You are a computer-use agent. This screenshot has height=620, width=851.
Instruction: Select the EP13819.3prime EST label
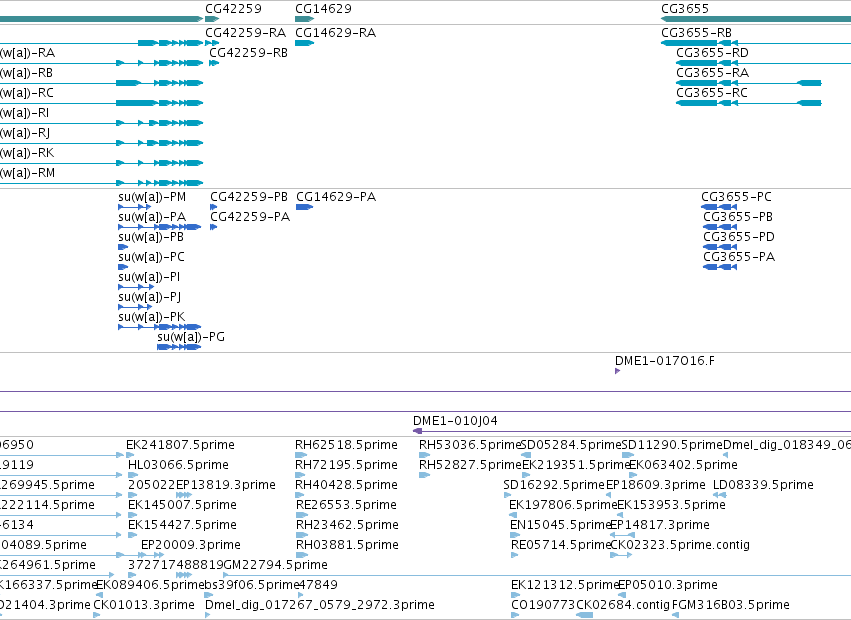click(226, 485)
